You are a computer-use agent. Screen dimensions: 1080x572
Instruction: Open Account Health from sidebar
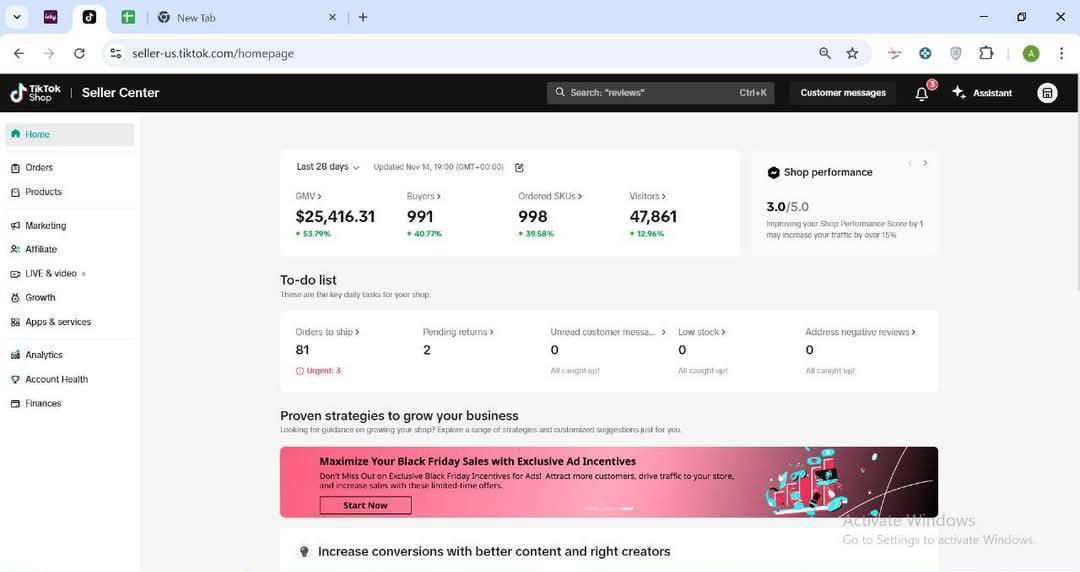[x=56, y=379]
